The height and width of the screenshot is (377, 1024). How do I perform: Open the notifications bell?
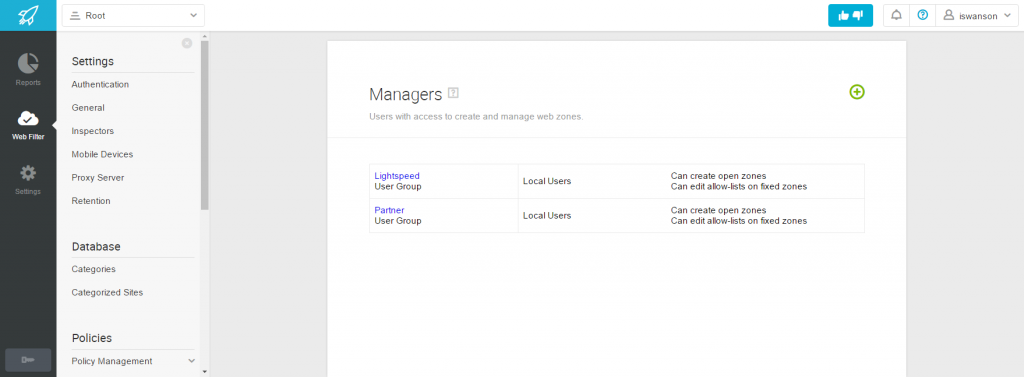click(x=897, y=16)
